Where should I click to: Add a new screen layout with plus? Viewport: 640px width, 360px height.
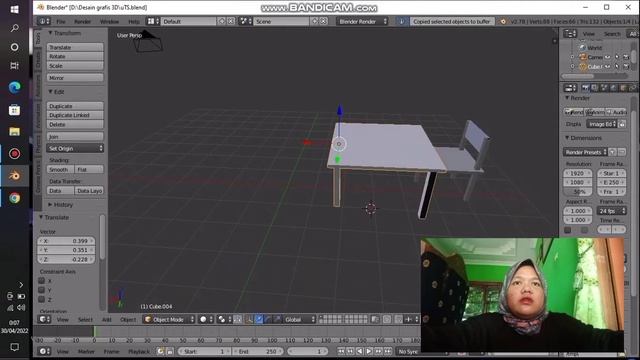[x=222, y=21]
